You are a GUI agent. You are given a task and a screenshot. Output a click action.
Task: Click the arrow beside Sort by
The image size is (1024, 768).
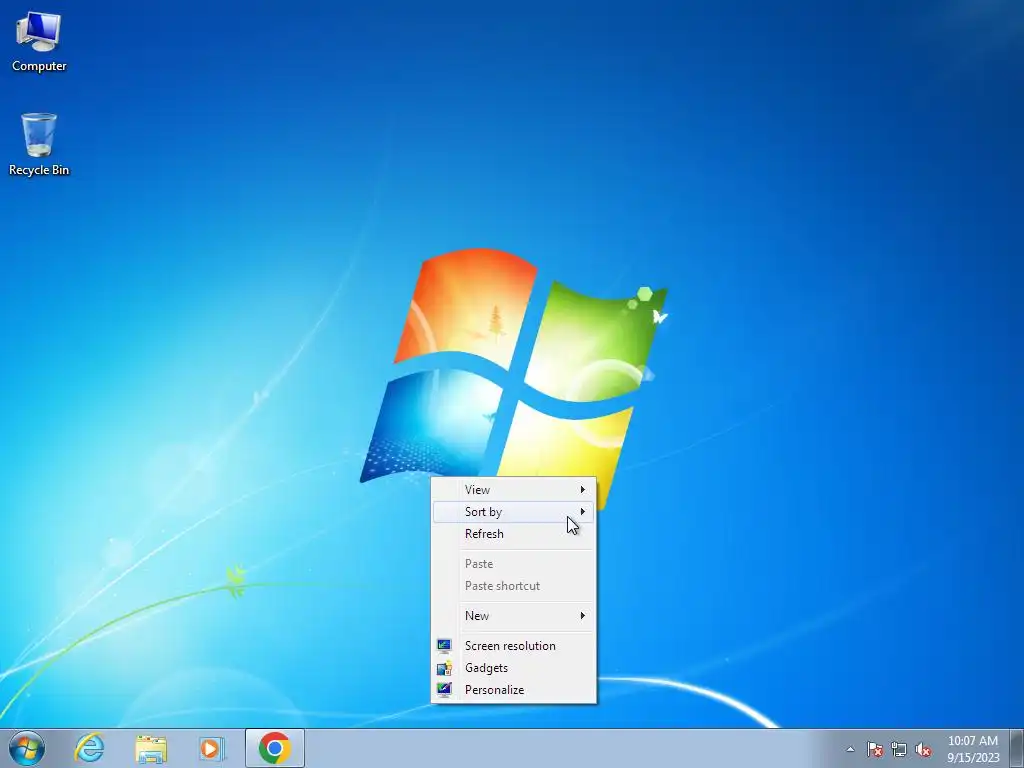coord(583,512)
